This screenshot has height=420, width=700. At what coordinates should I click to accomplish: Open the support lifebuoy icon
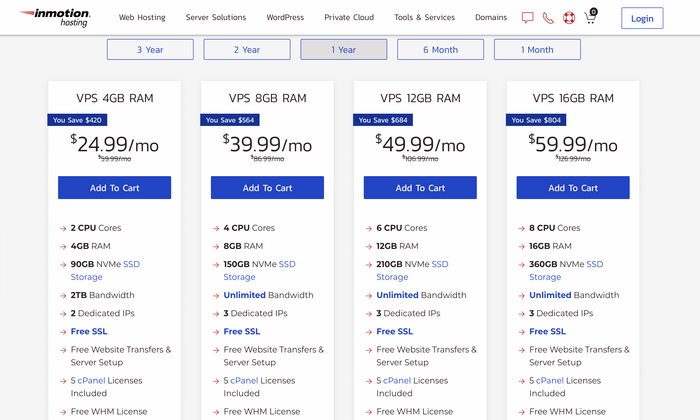[569, 18]
